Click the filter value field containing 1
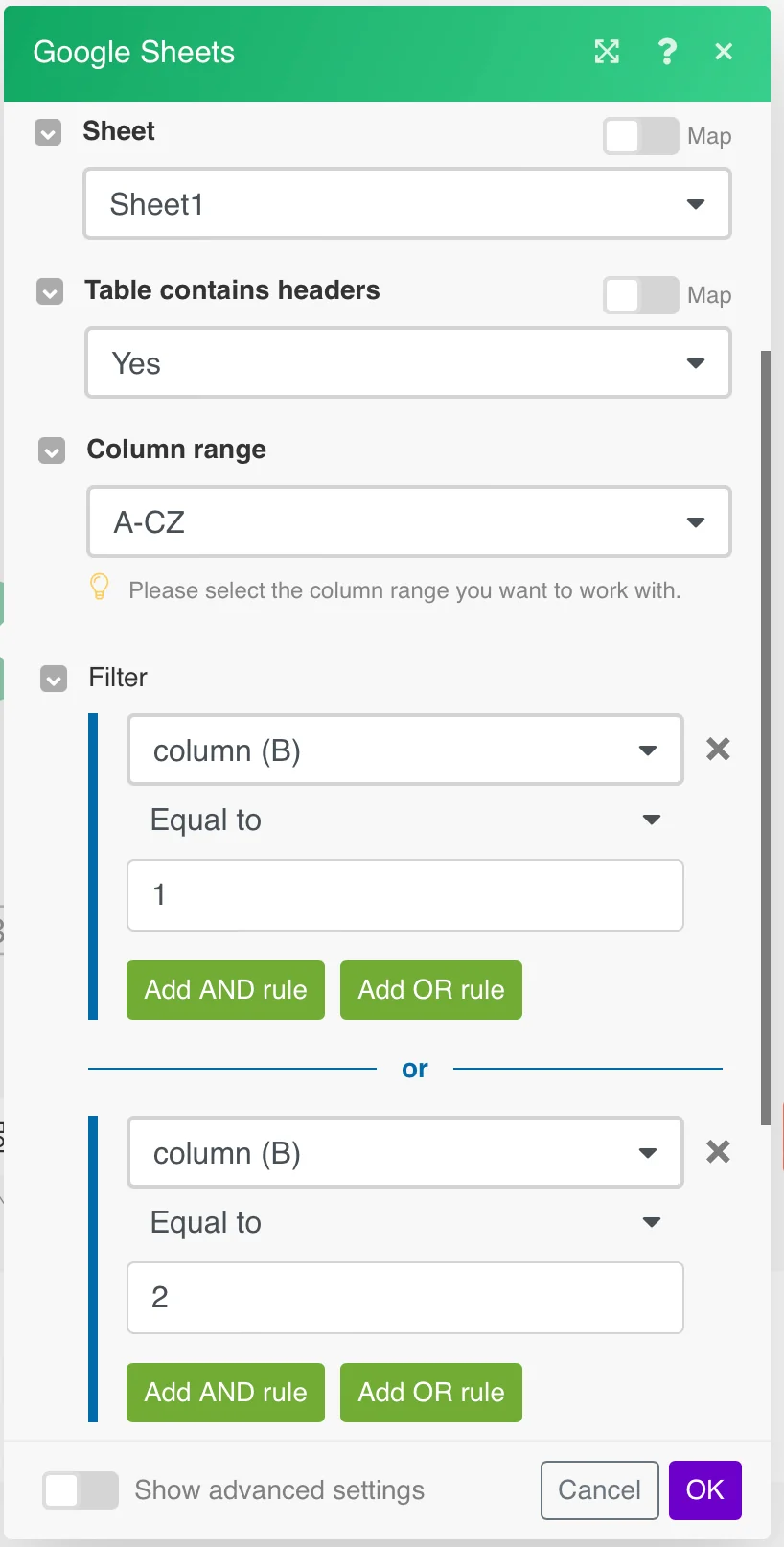Image resolution: width=784 pixels, height=1547 pixels. coord(405,895)
